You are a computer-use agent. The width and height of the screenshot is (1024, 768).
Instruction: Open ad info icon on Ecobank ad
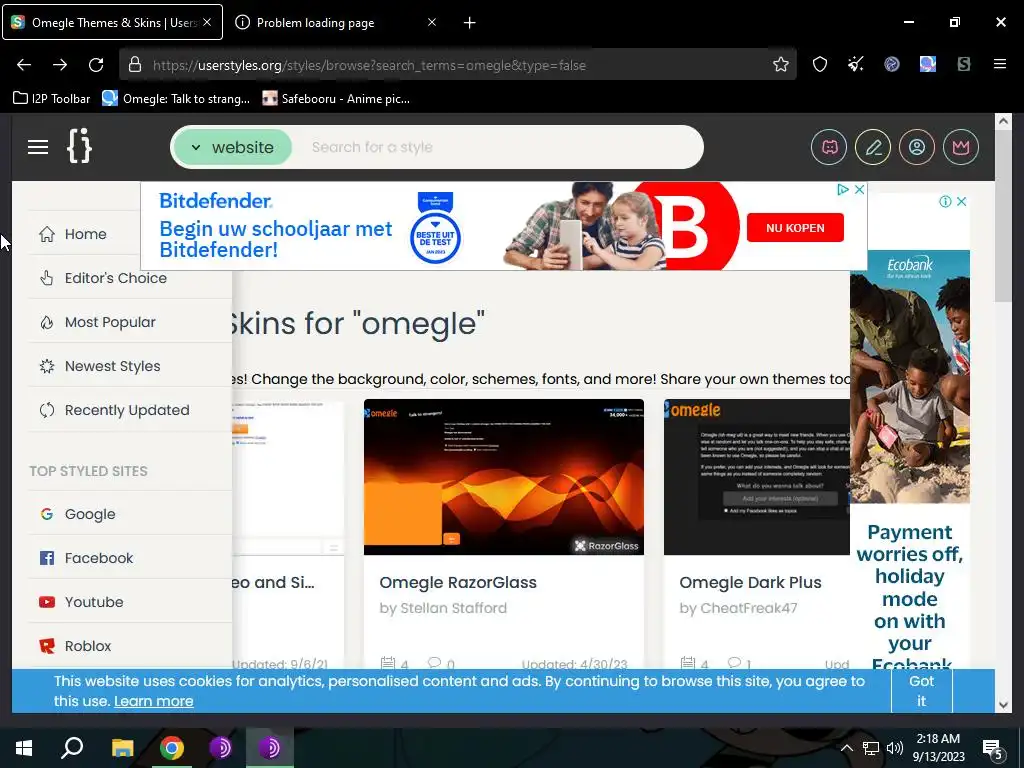pos(945,201)
